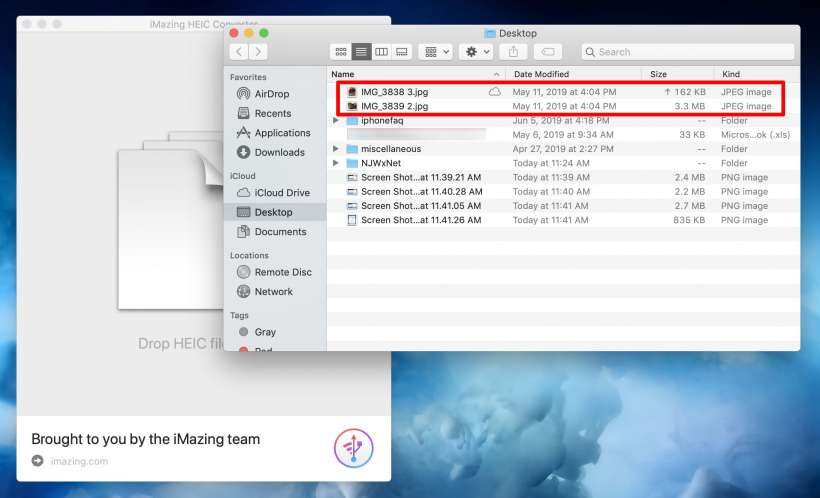The height and width of the screenshot is (498, 820).
Task: Switch Finder to column view
Action: click(x=381, y=52)
